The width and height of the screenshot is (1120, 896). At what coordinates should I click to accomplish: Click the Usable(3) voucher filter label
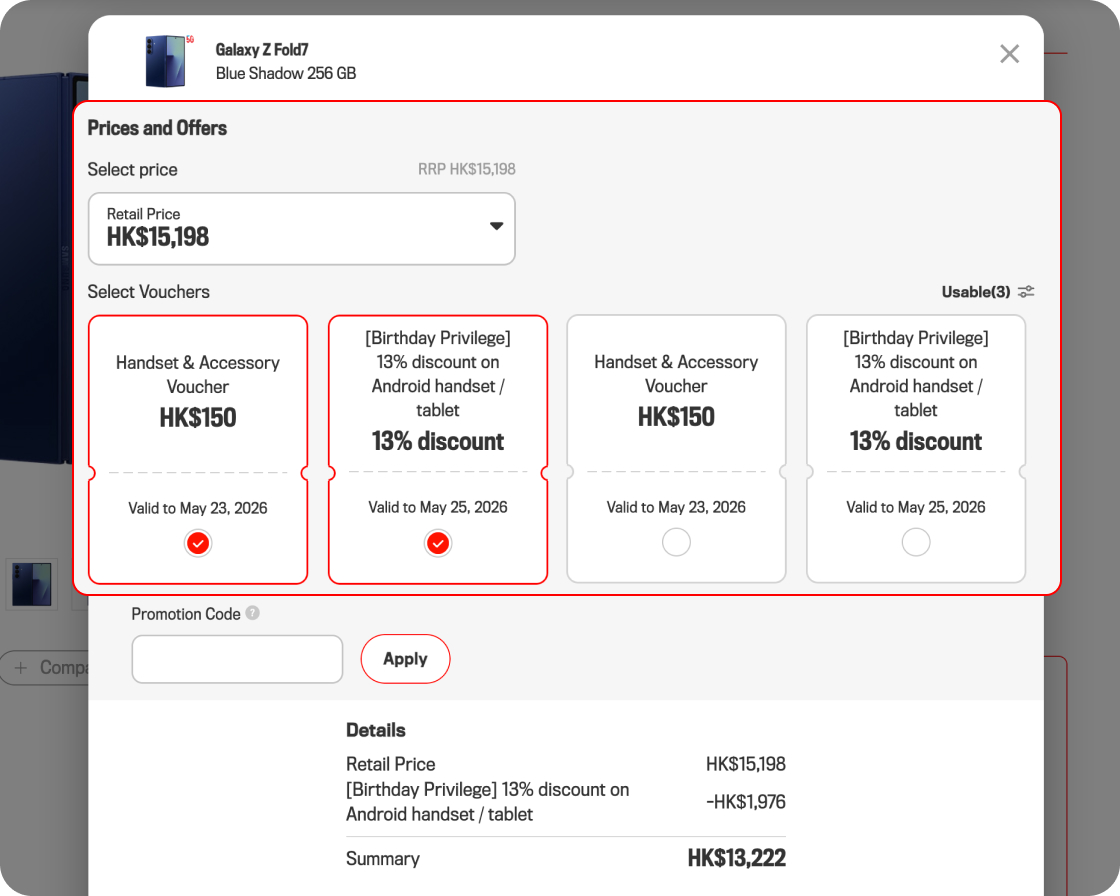tap(975, 292)
